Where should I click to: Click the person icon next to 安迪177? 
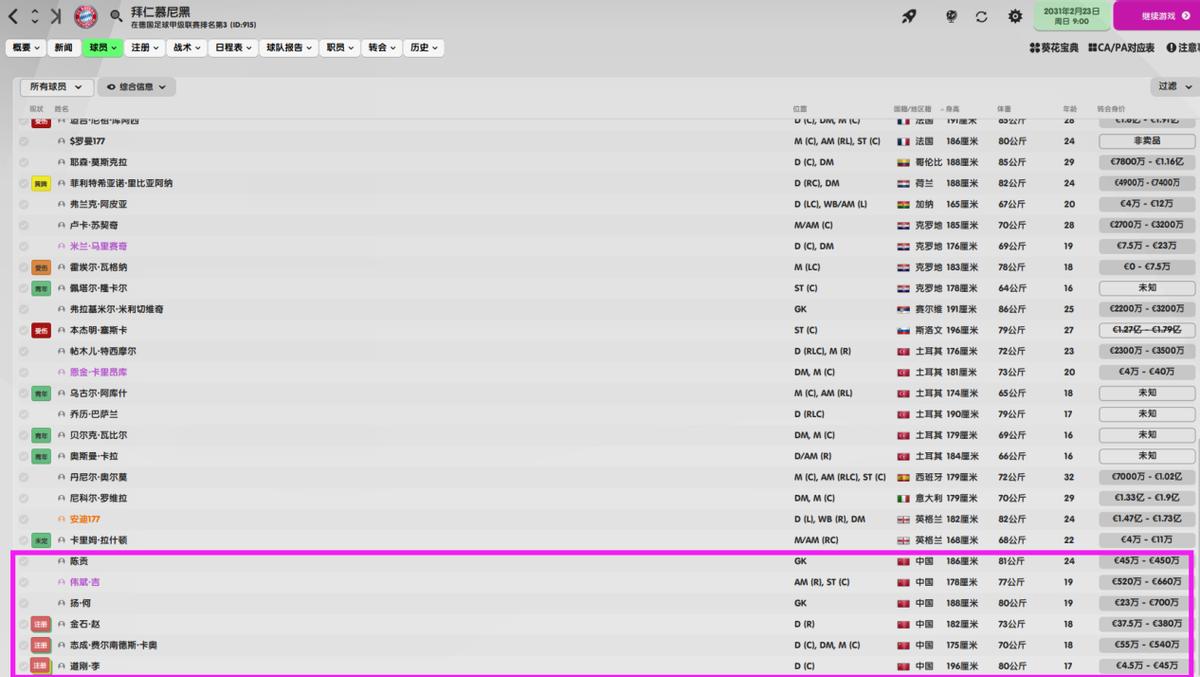pyautogui.click(x=62, y=519)
